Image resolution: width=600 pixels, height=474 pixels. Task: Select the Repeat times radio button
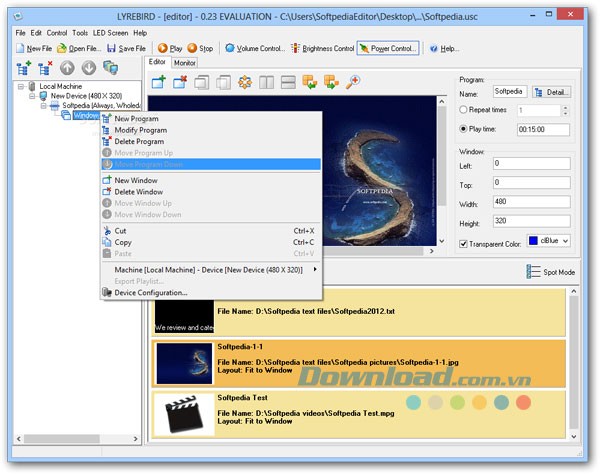pyautogui.click(x=464, y=110)
